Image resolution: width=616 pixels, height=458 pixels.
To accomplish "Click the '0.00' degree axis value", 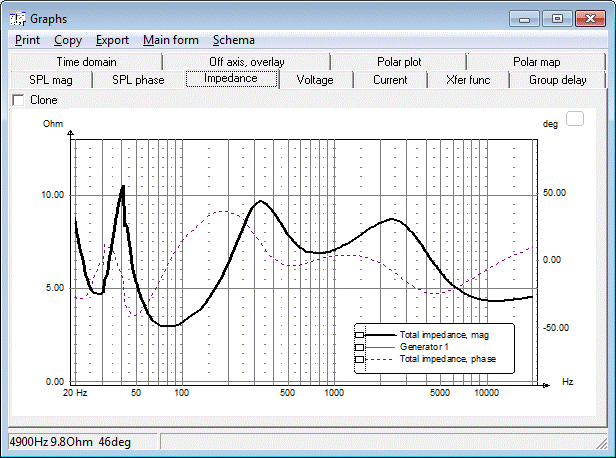I will pyautogui.click(x=552, y=260).
